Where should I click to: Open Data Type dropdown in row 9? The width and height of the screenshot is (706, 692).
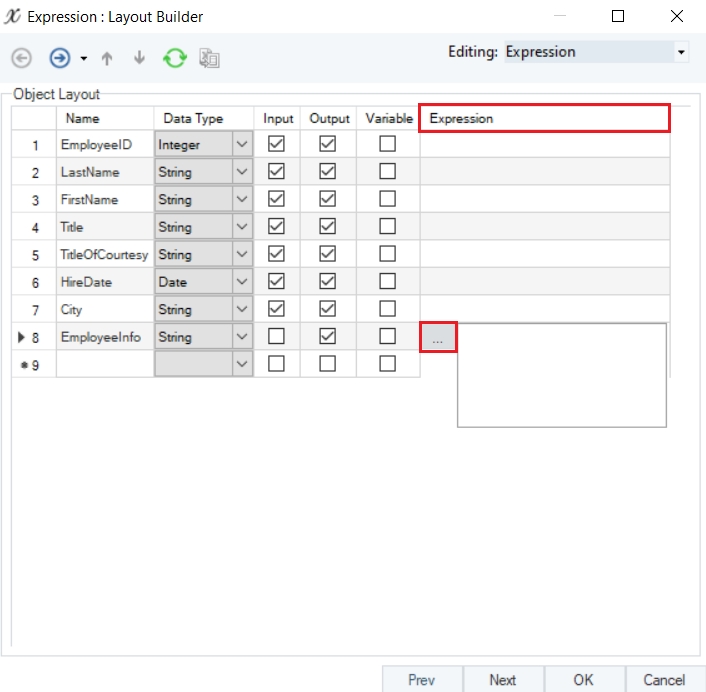click(242, 364)
